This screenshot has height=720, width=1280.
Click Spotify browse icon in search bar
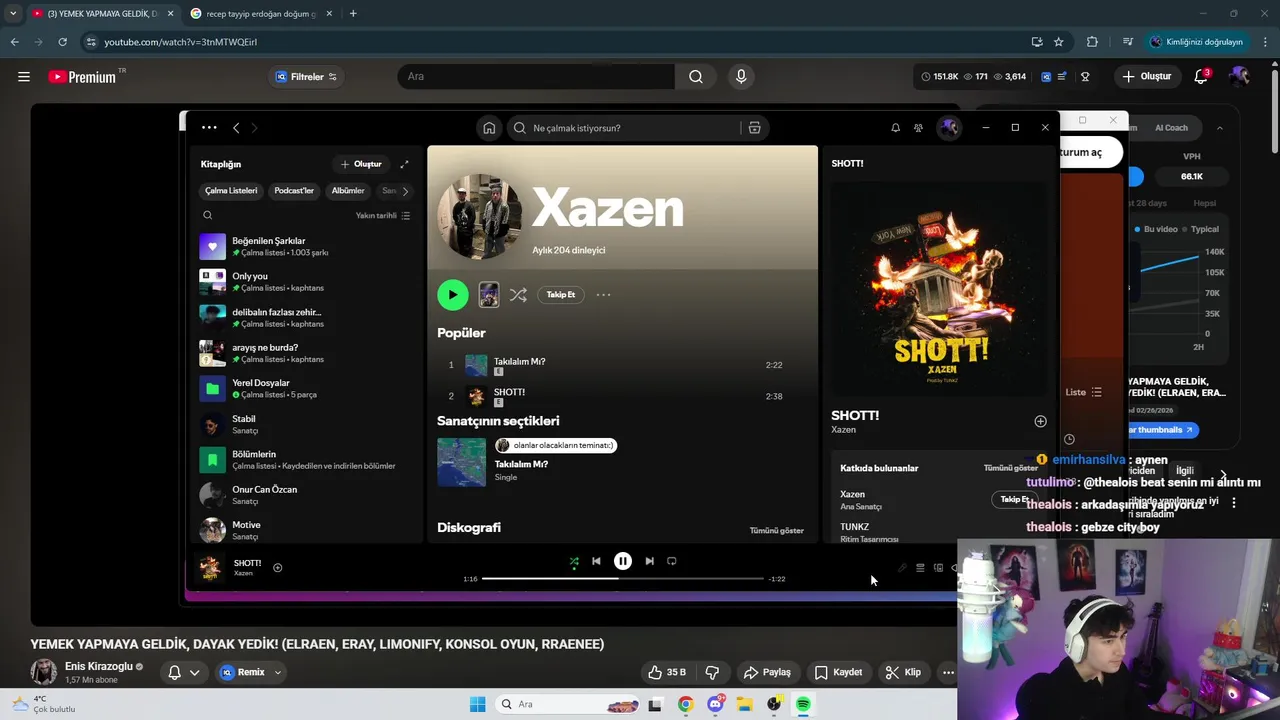pos(755,128)
